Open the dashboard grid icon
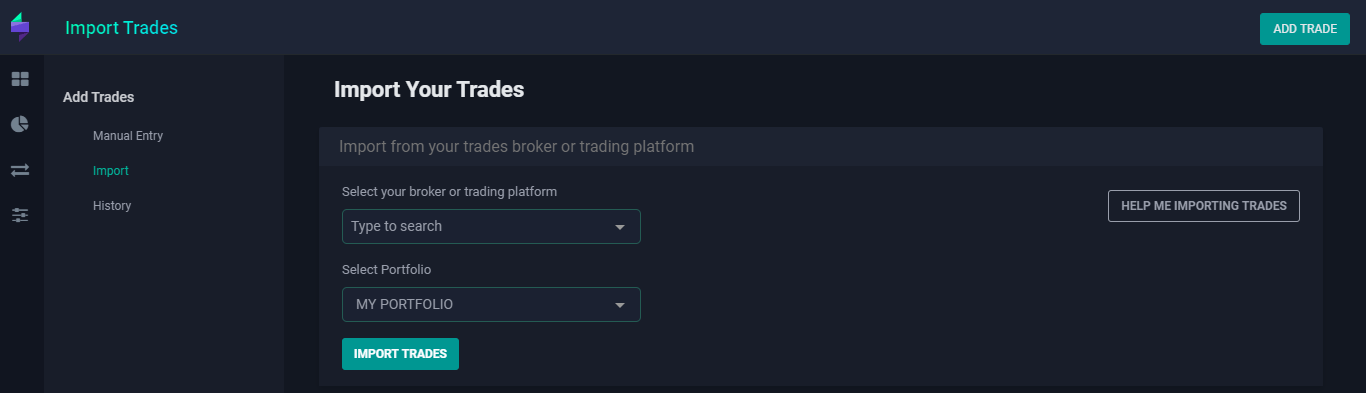 [20, 79]
